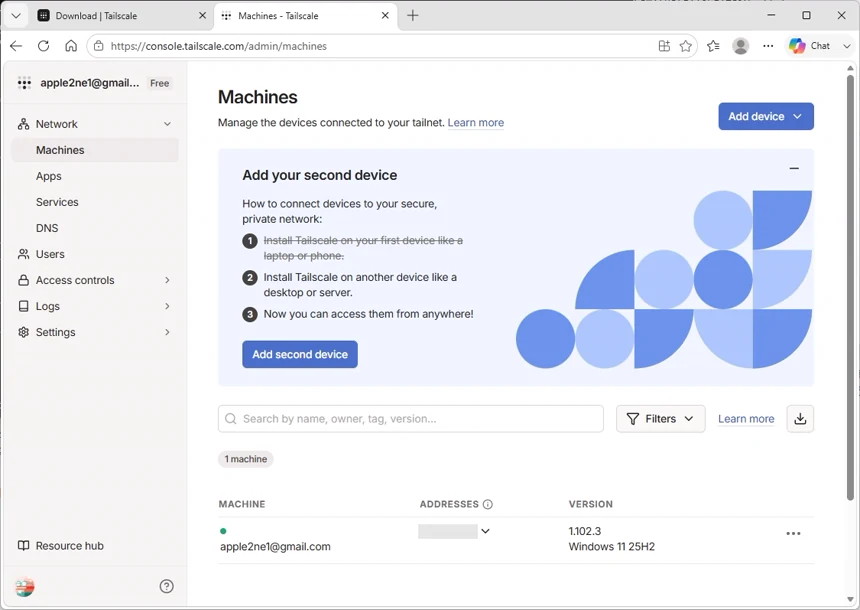Viewport: 860px width, 610px height.
Task: Click the Settings gear icon
Action: [x=24, y=332]
